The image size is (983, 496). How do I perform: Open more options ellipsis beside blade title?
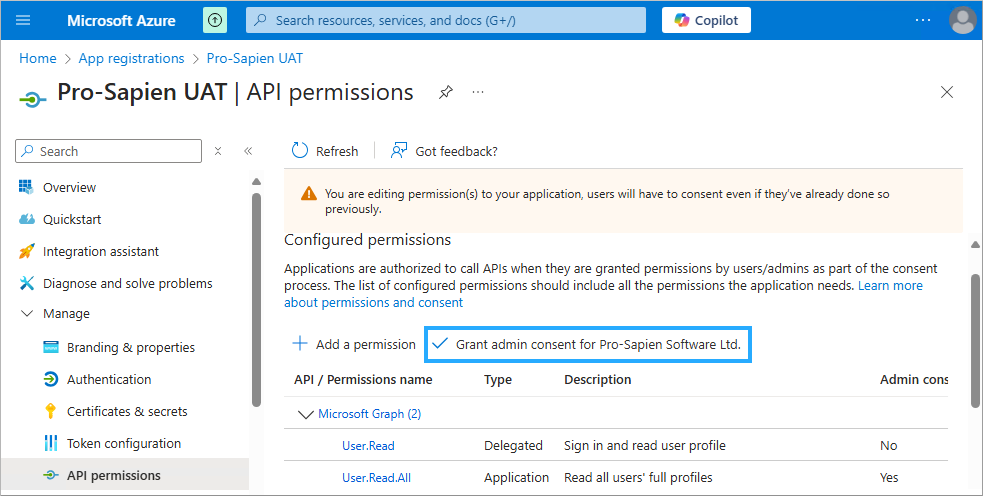tap(478, 92)
